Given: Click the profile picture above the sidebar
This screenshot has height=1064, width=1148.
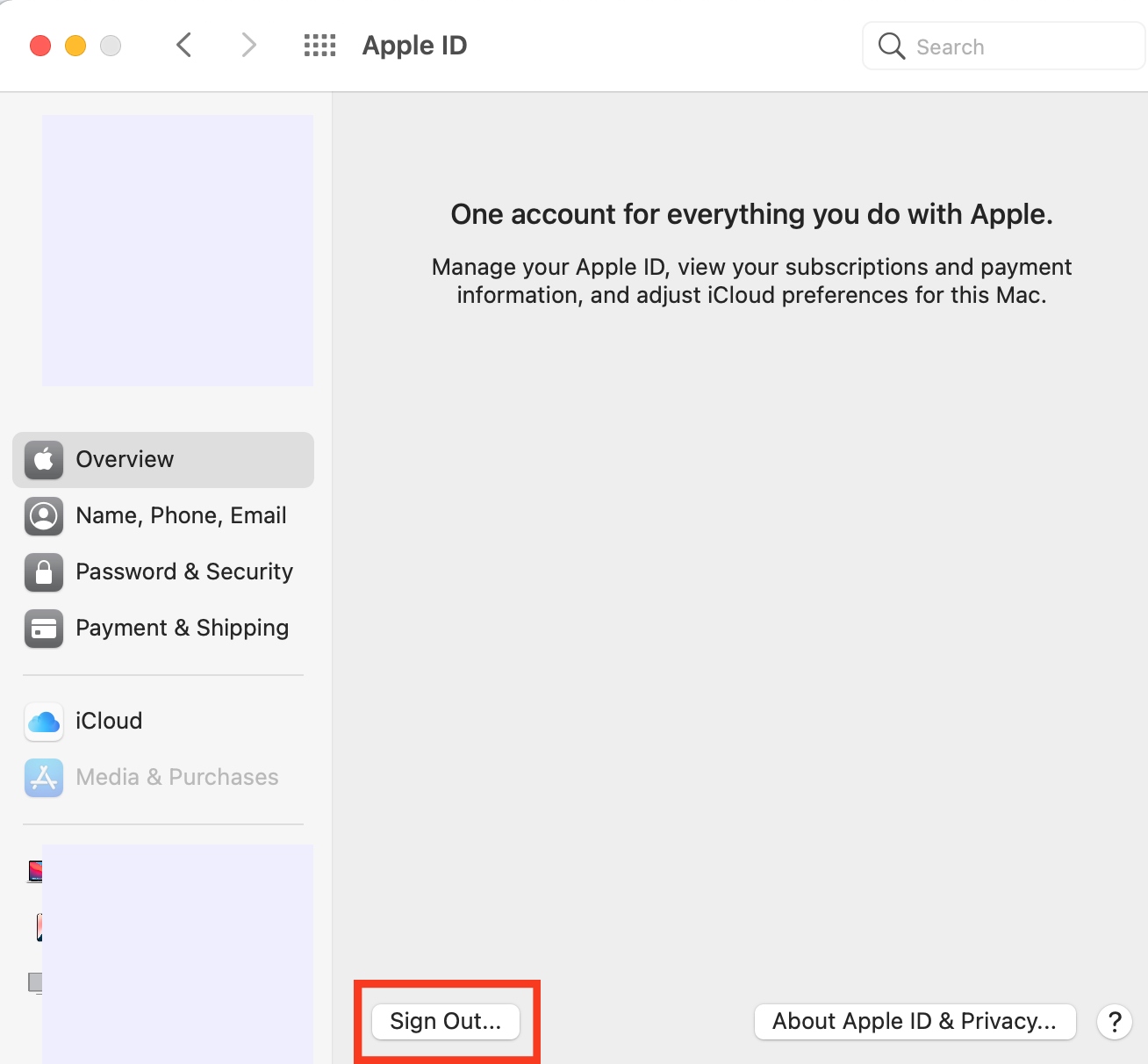Looking at the screenshot, I should [x=177, y=250].
